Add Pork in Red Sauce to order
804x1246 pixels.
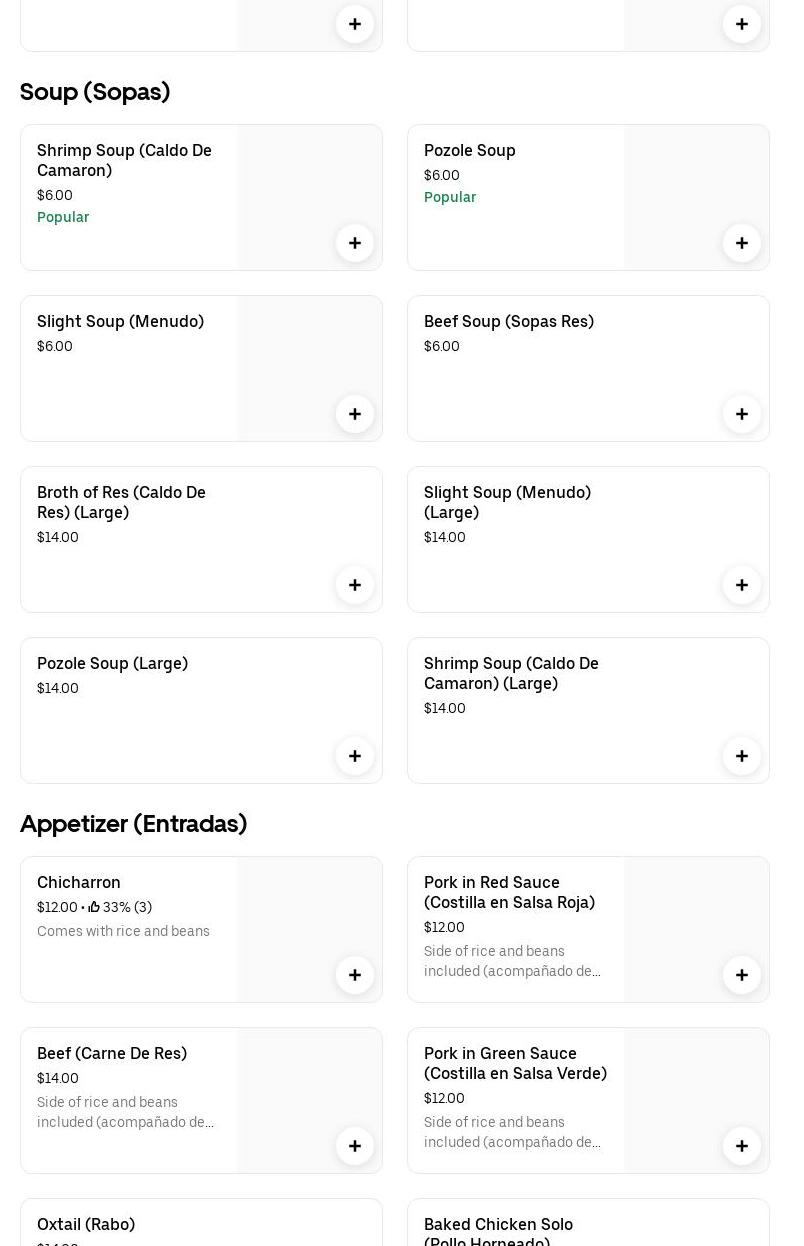click(x=742, y=975)
